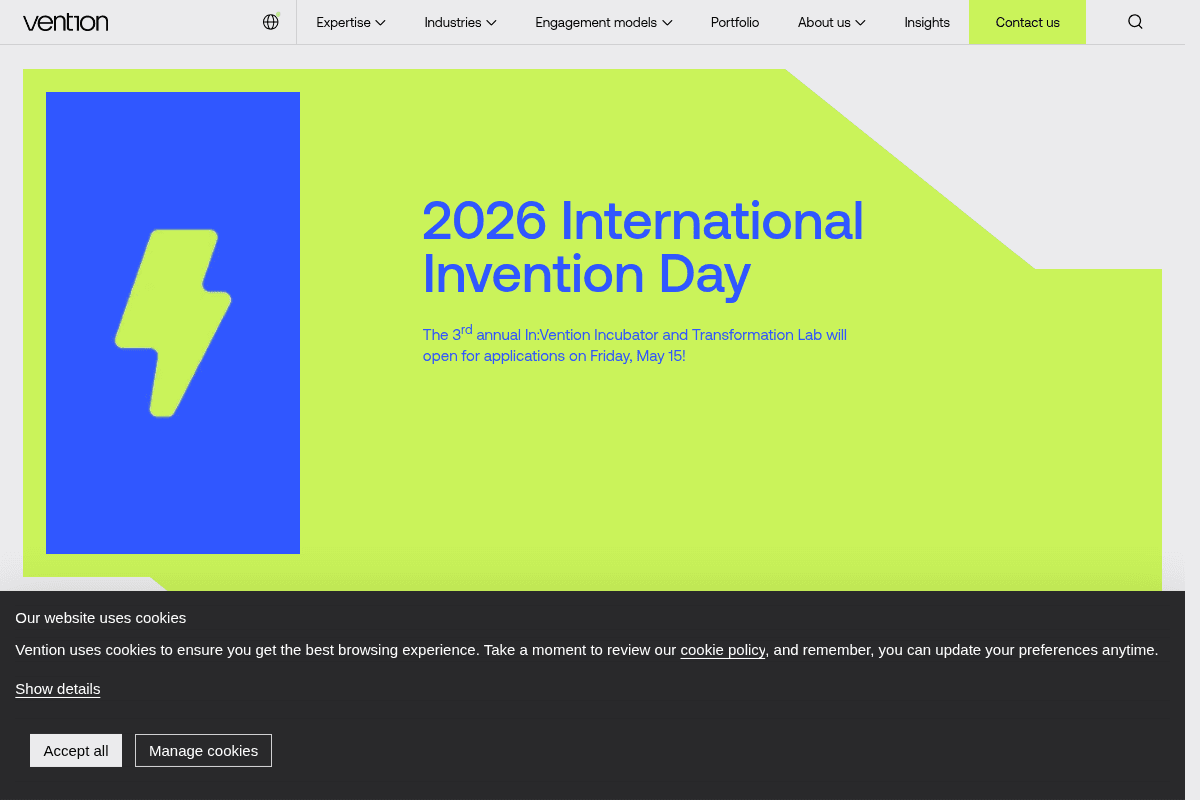Open the search magnifier icon
This screenshot has width=1200, height=800.
(1135, 22)
